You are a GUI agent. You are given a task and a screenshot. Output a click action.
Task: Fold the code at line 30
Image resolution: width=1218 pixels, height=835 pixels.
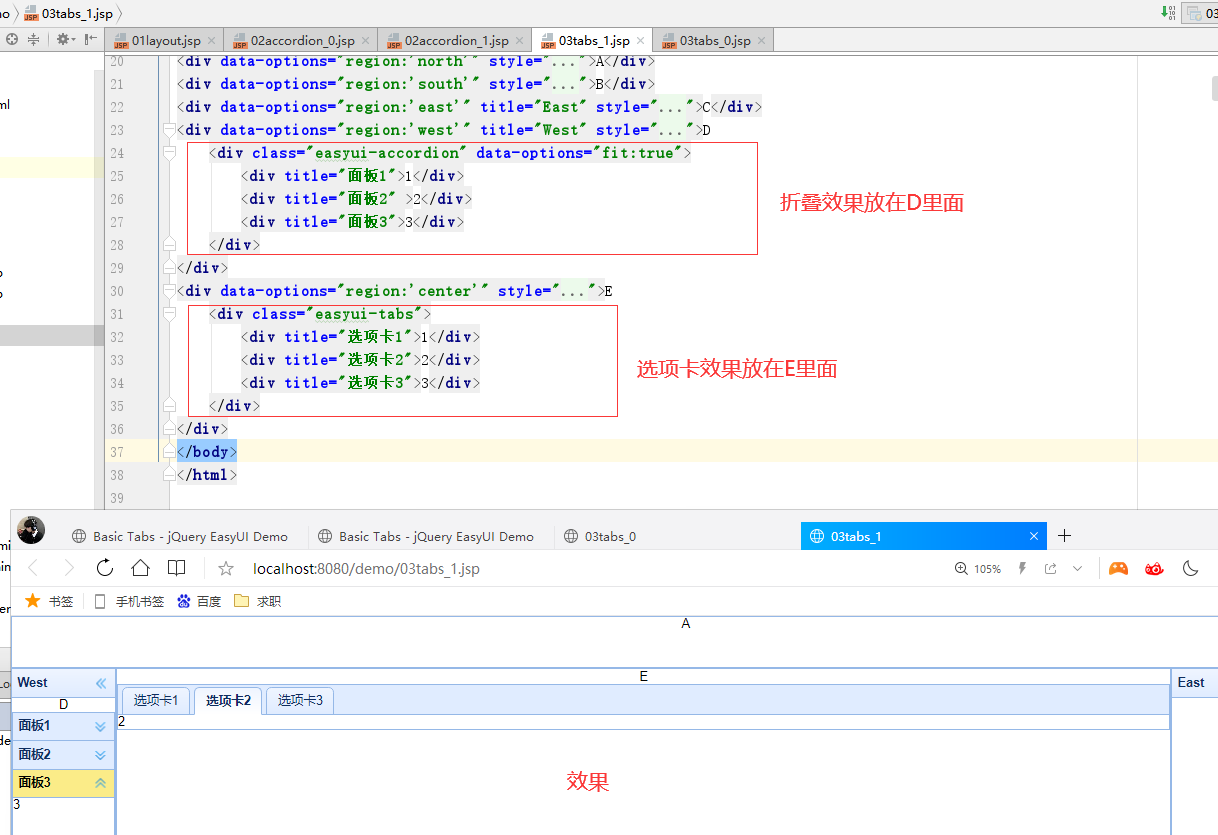point(169,291)
